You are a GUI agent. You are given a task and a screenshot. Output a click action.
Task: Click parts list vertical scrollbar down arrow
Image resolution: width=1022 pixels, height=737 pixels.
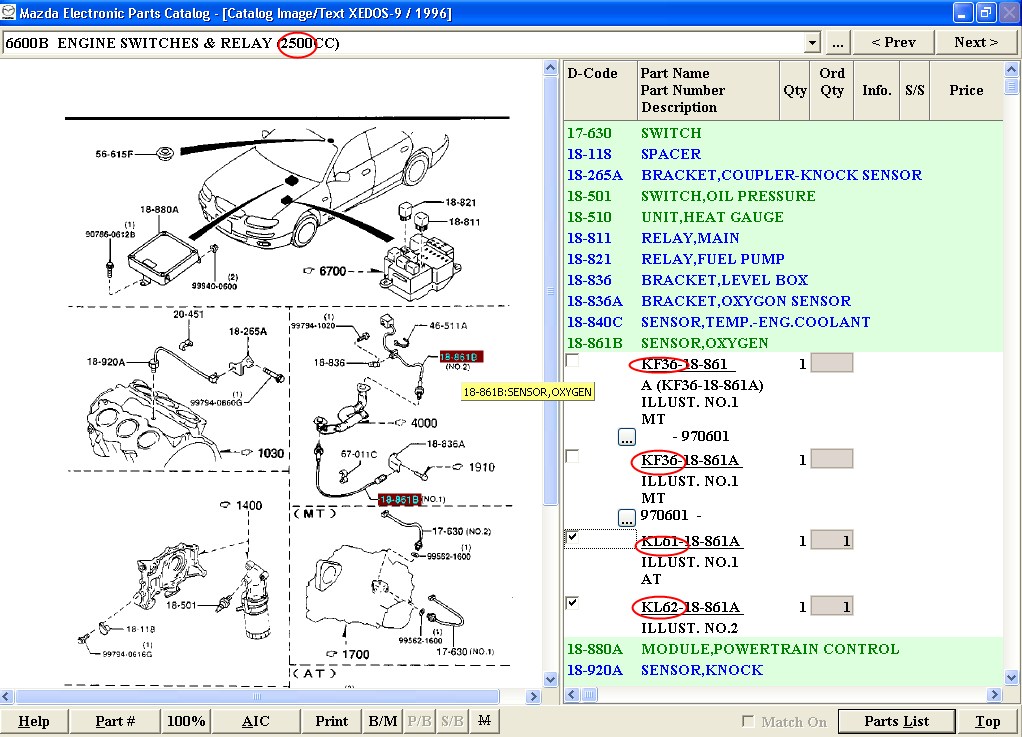point(1011,678)
